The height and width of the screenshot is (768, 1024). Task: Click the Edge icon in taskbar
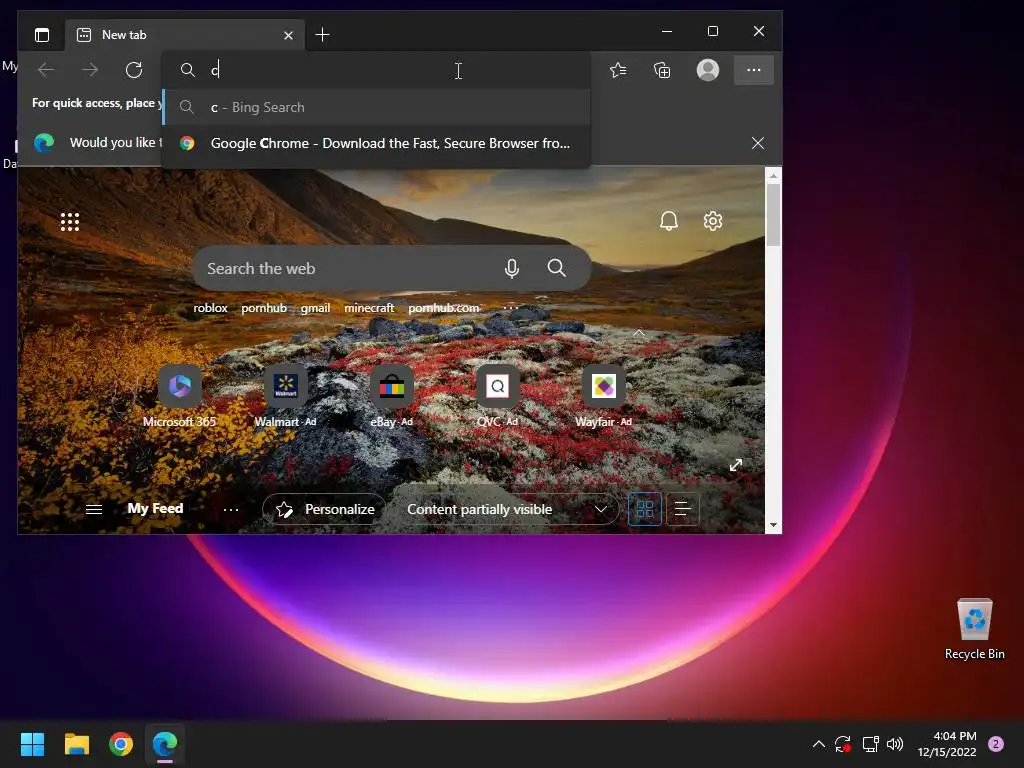click(165, 744)
